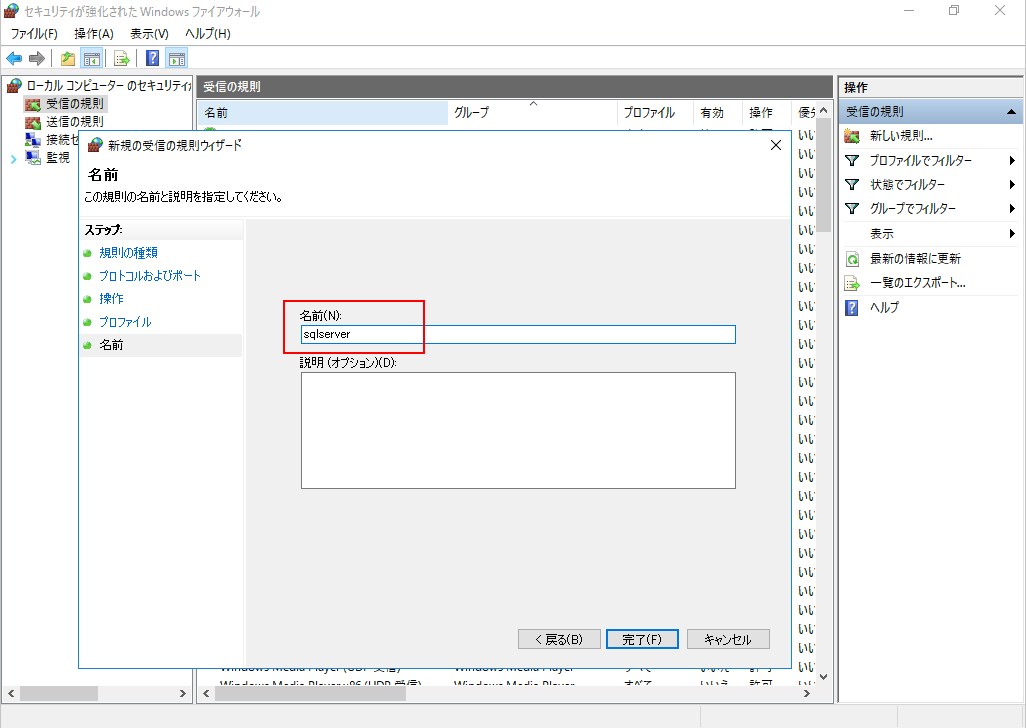Viewport: 1026px width, 728px height.
Task: Expand the 監視 tree node
Action: pos(13,158)
